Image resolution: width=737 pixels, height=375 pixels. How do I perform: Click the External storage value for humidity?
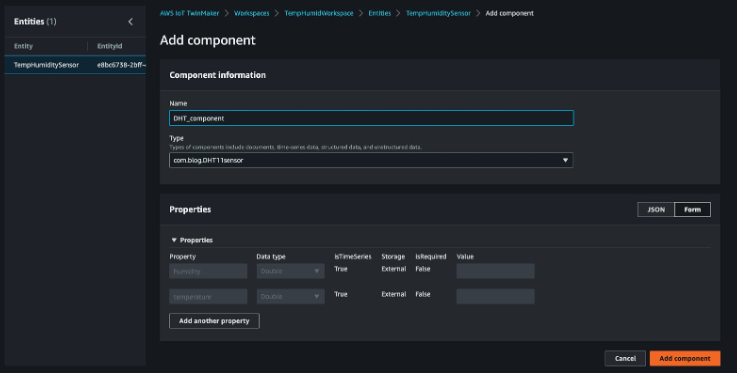pos(393,269)
